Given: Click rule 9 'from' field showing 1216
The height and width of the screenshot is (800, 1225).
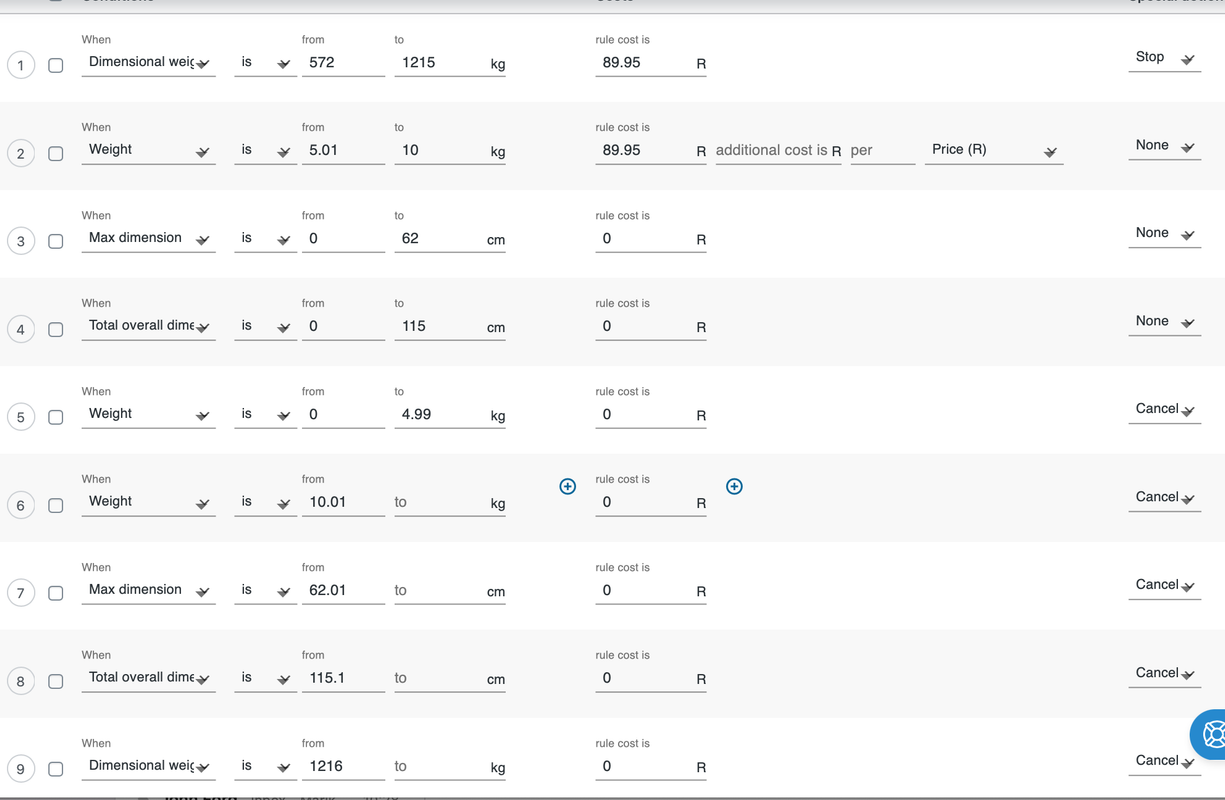Looking at the screenshot, I should pos(343,766).
